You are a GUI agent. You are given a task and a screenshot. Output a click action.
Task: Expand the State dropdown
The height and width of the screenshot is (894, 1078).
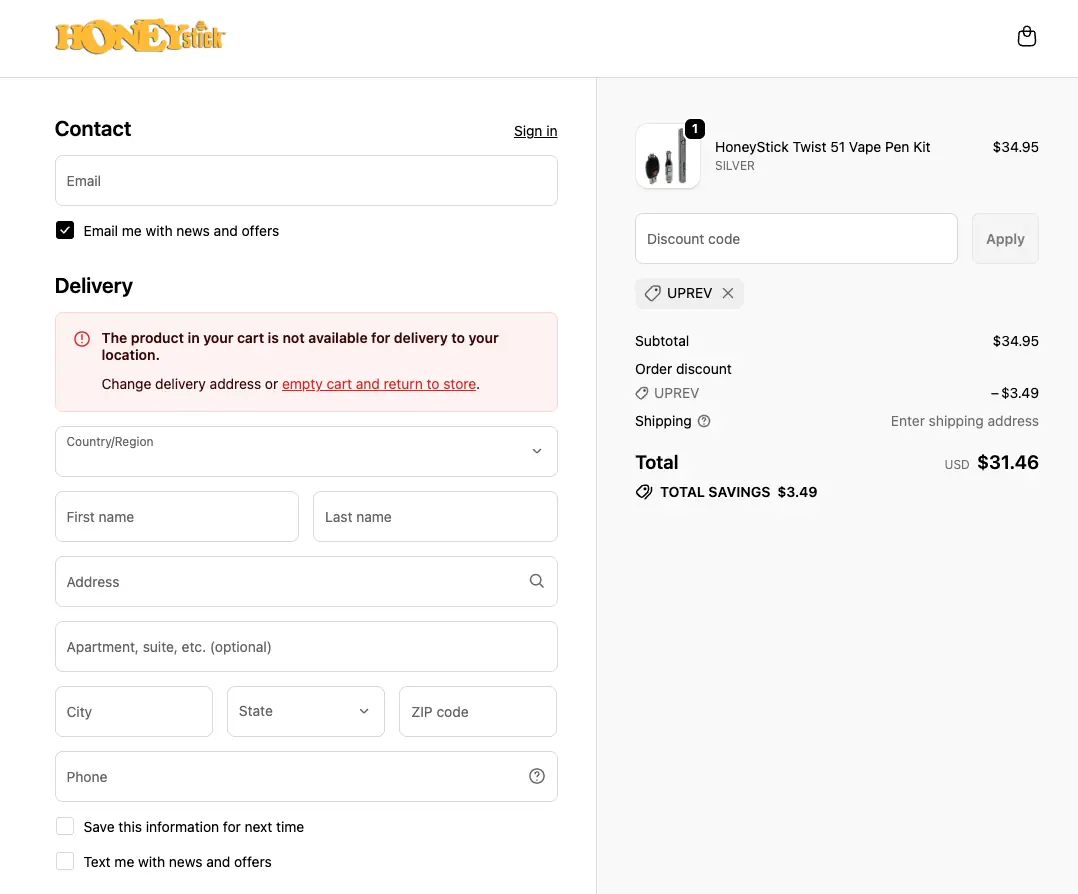(x=306, y=711)
